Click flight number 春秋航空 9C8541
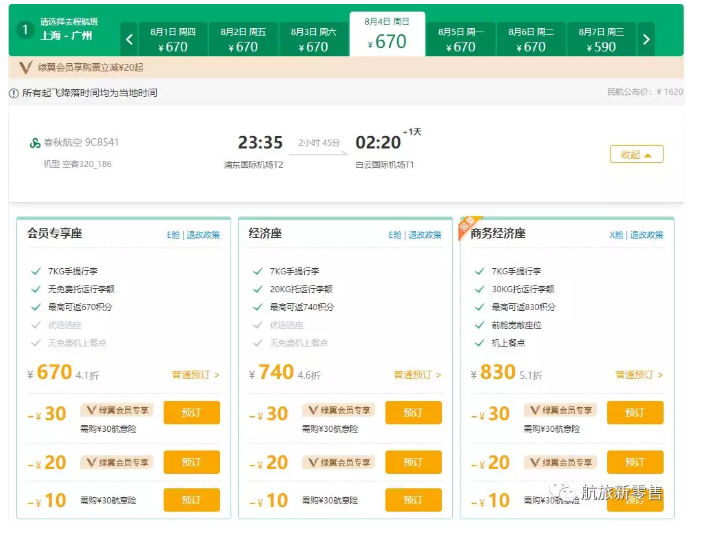The height and width of the screenshot is (534, 713). [81, 143]
